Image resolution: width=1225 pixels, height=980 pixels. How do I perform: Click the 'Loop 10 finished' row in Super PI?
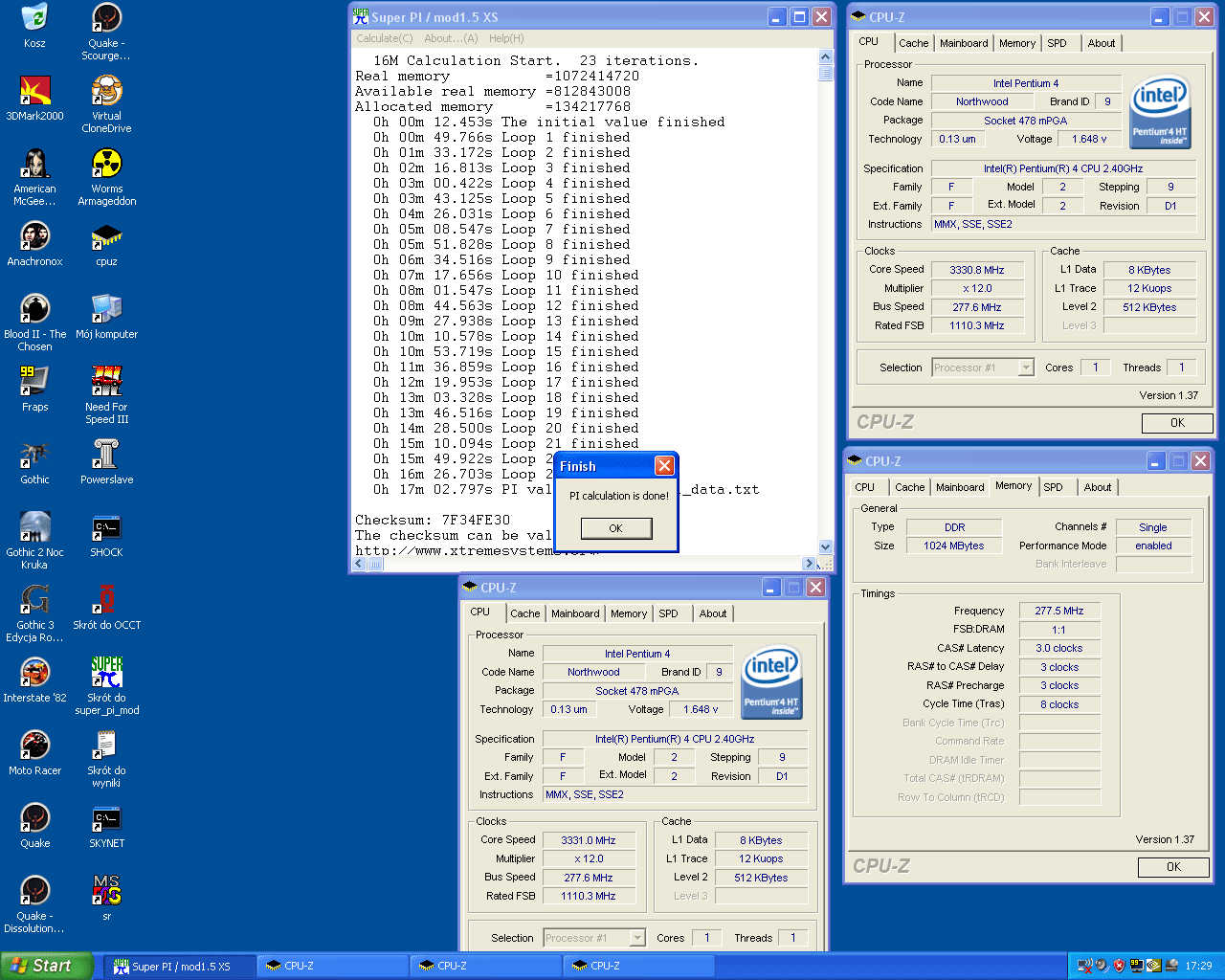point(505,275)
